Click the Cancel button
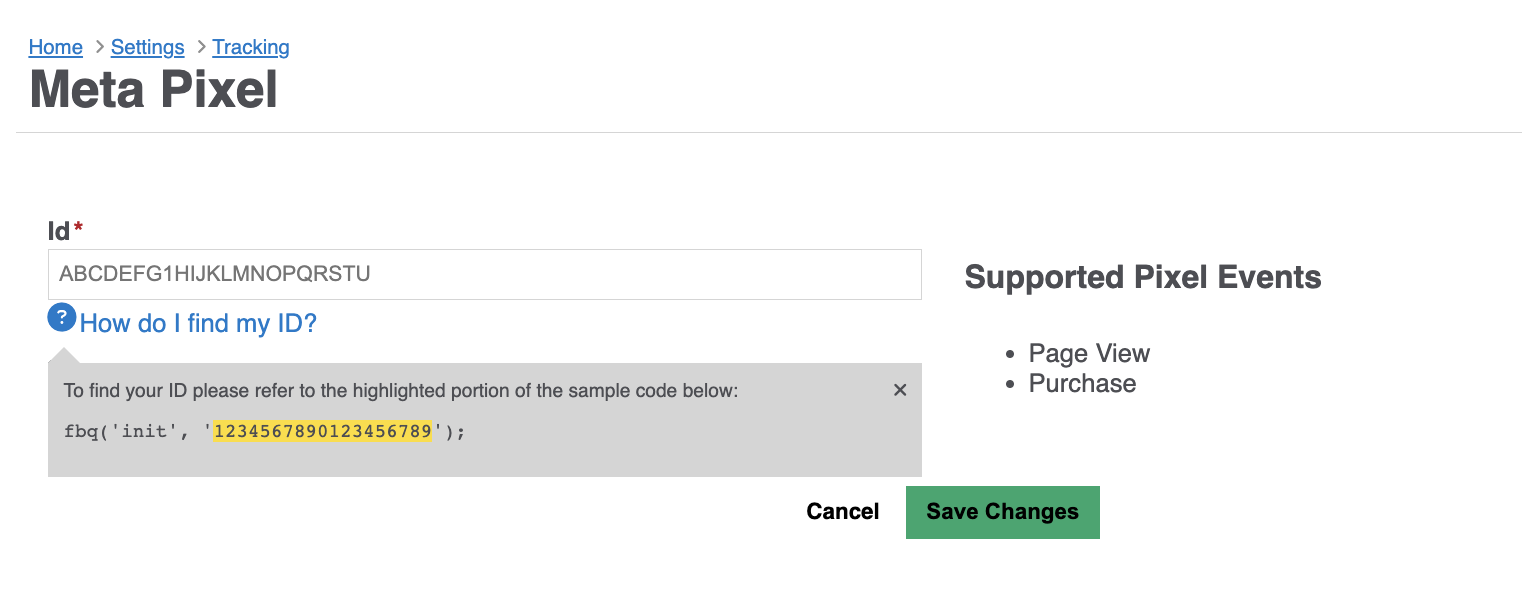Viewport: 1522px width, 604px height. (x=843, y=512)
